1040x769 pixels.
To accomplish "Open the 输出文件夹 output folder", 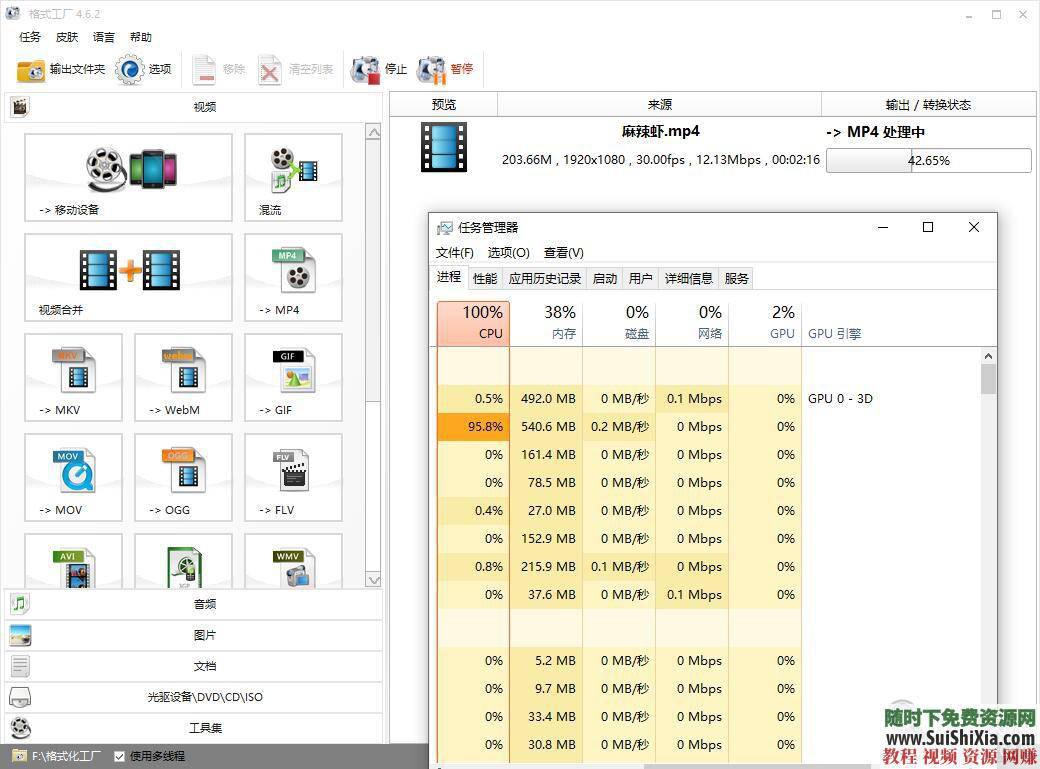I will (x=60, y=69).
